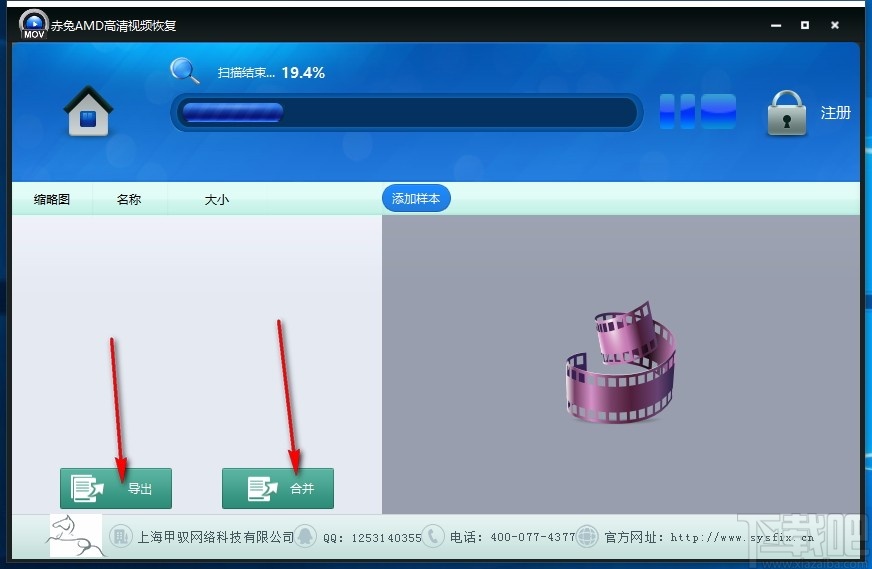Click the 导出 export button
This screenshot has width=872, height=569.
click(x=116, y=488)
